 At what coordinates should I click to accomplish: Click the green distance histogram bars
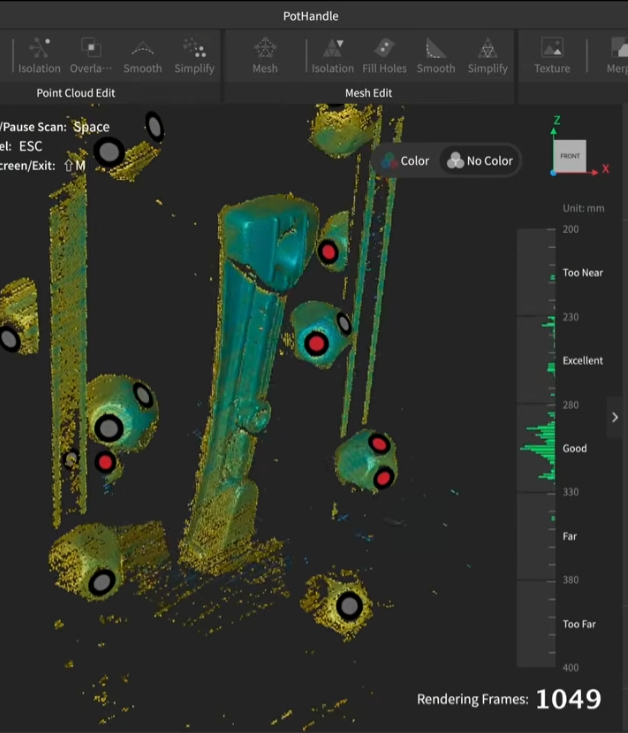(540, 397)
